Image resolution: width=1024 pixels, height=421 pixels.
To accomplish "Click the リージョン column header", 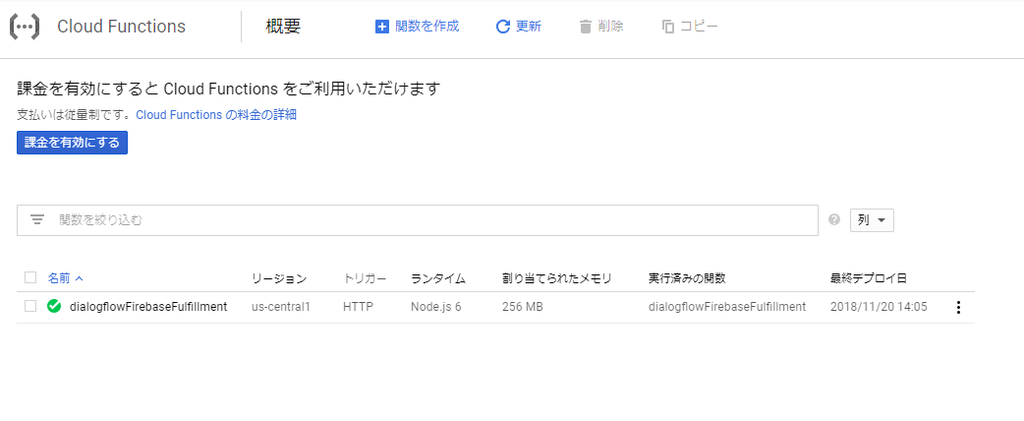I will [279, 279].
